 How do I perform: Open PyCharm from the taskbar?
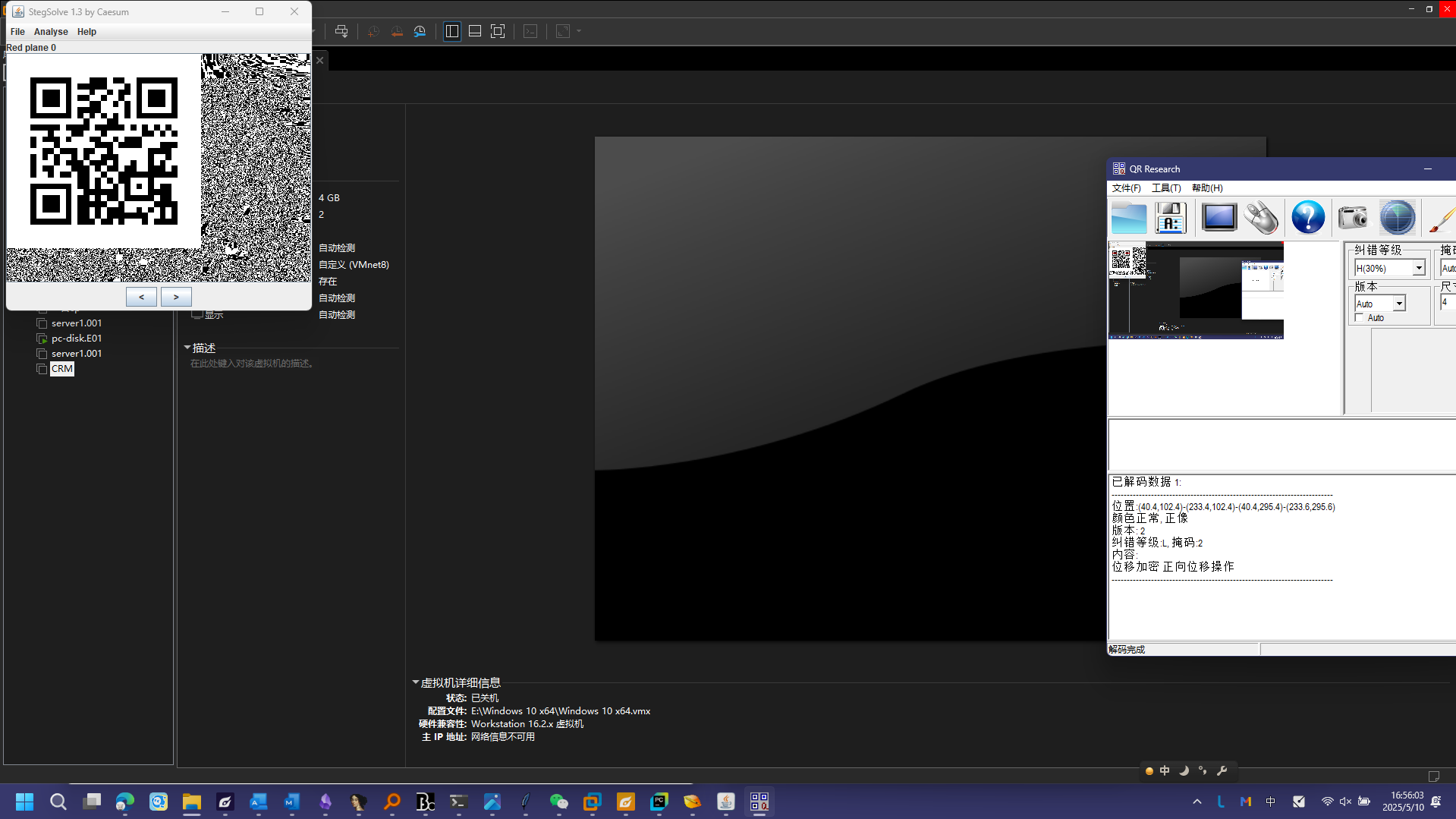pos(659,802)
